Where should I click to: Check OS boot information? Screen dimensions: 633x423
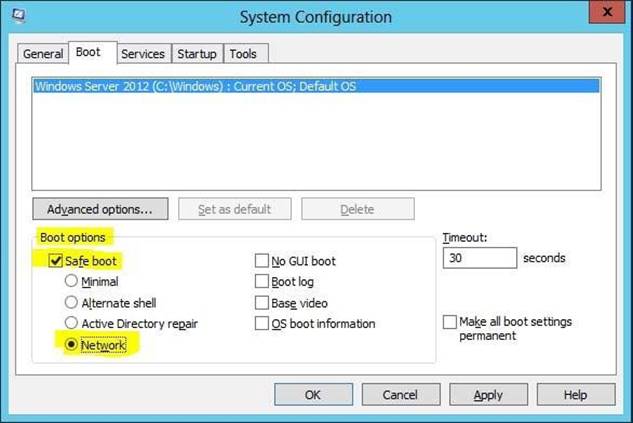[262, 324]
